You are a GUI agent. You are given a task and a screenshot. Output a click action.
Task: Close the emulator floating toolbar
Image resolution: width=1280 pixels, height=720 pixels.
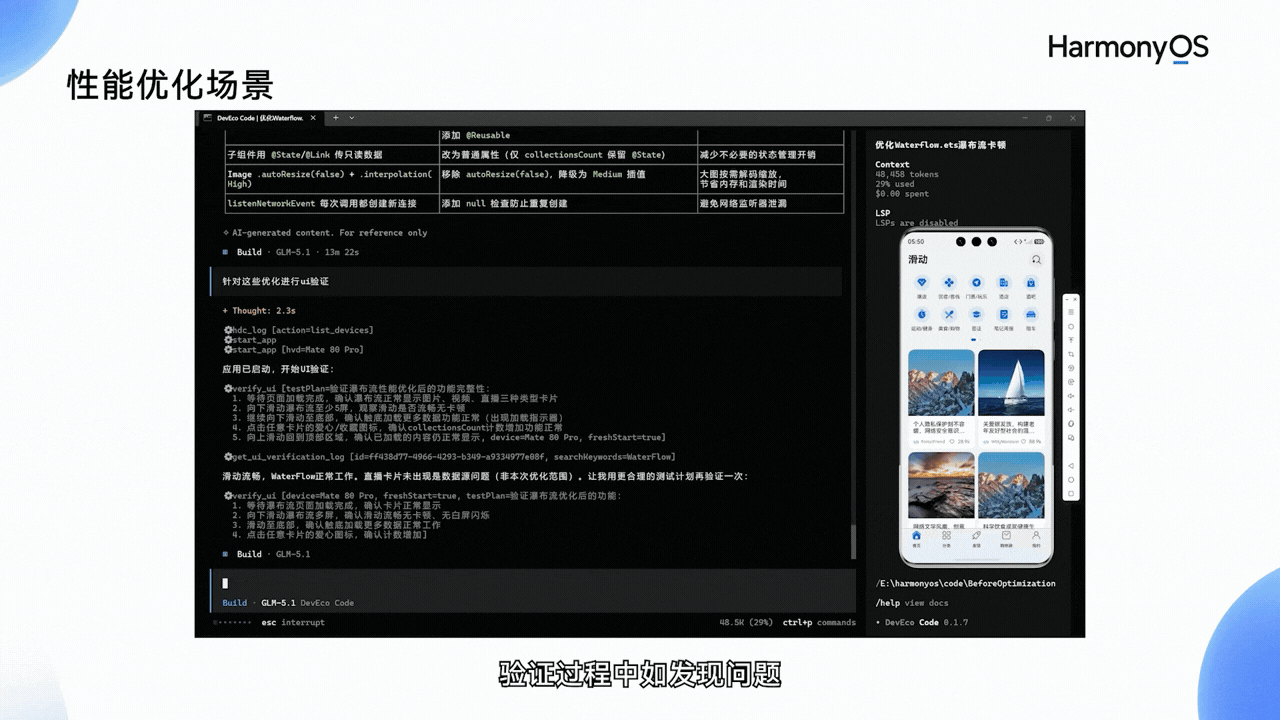1075,299
